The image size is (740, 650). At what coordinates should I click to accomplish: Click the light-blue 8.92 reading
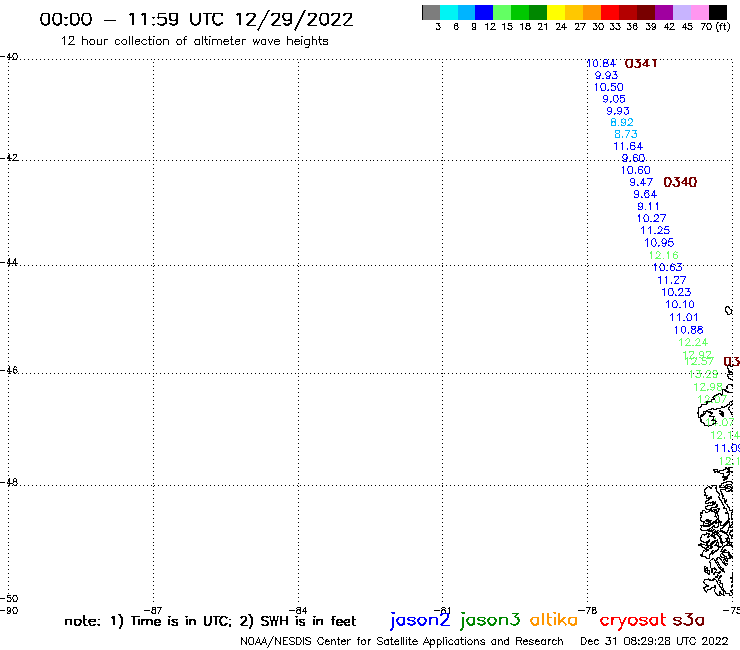[x=622, y=122]
